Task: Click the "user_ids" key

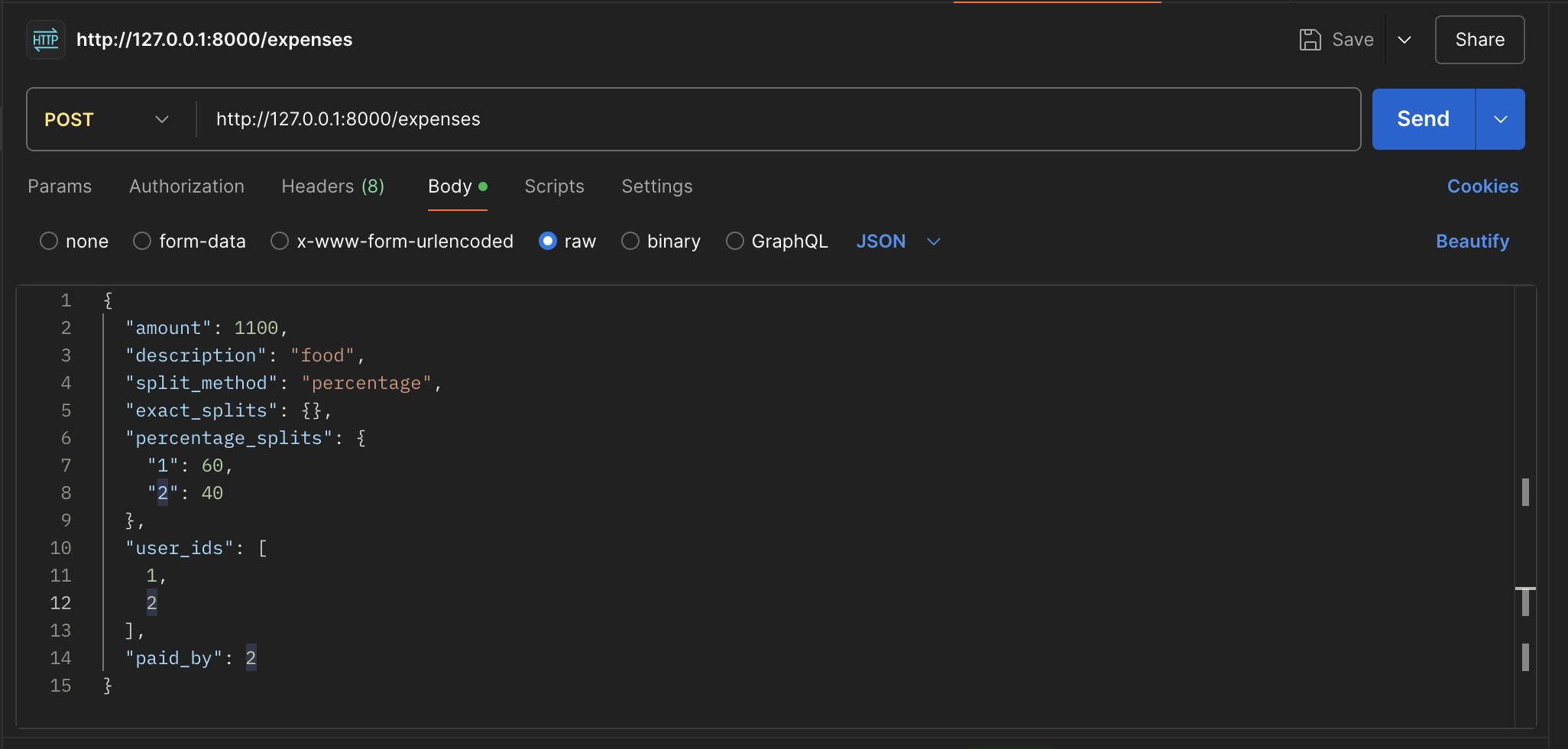Action: point(180,548)
